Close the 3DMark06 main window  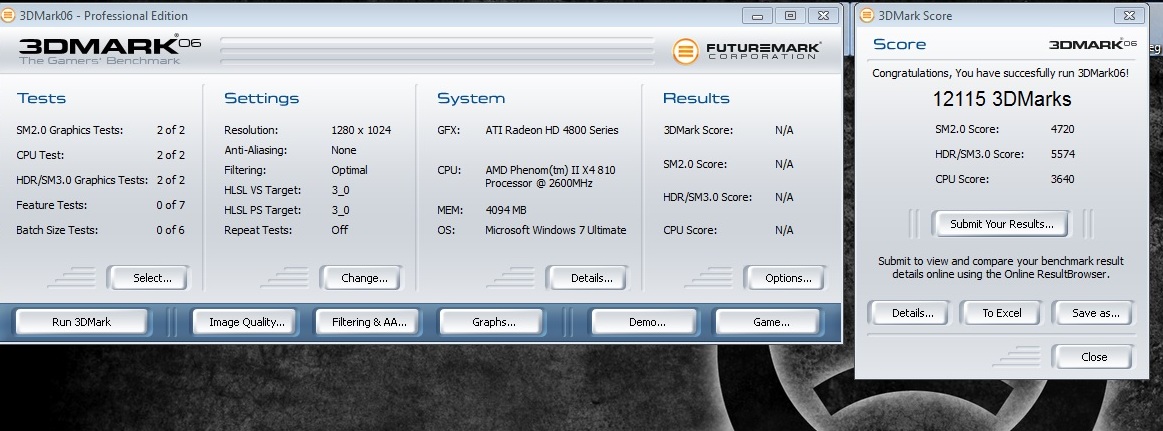point(823,16)
